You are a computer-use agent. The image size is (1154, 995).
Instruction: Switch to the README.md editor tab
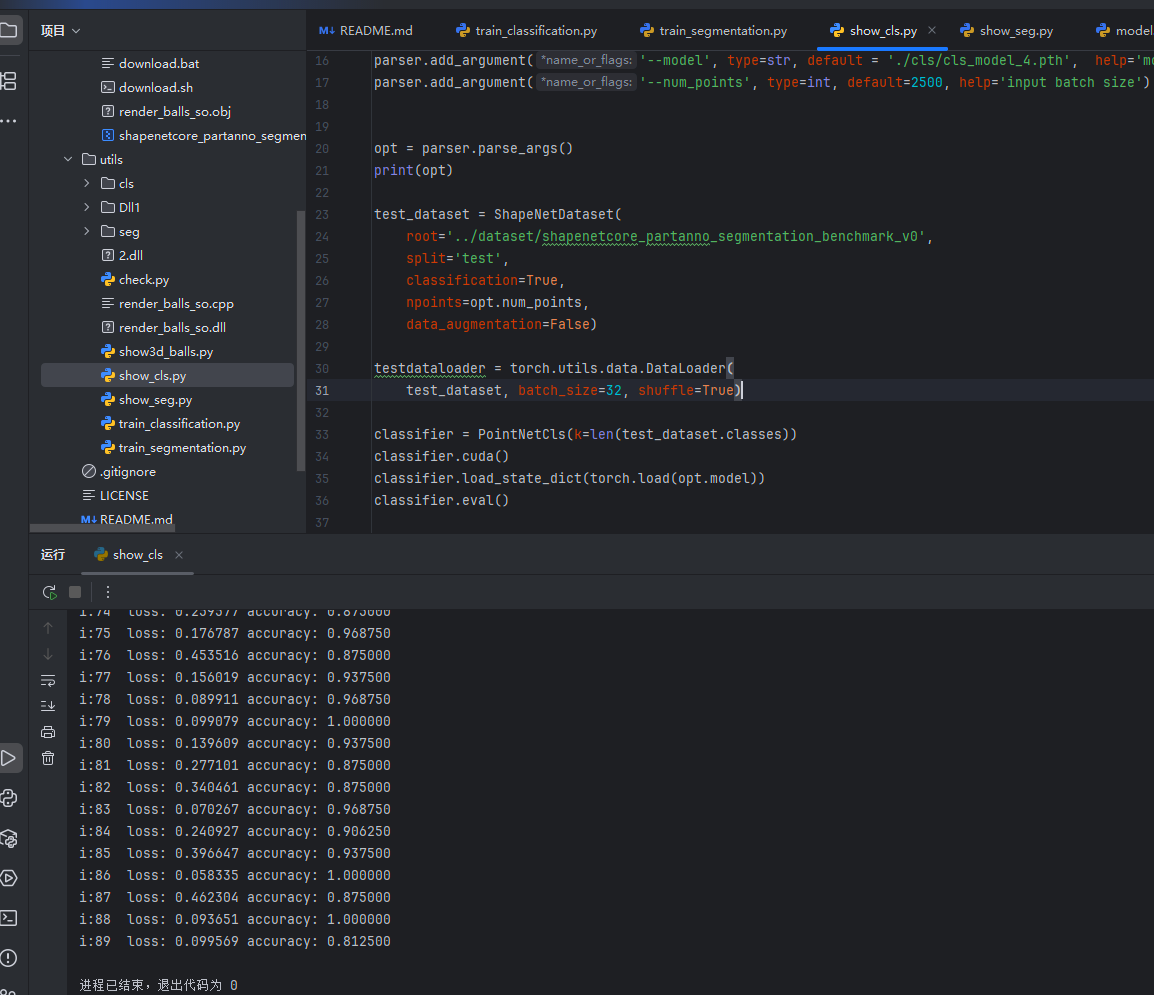(x=366, y=30)
